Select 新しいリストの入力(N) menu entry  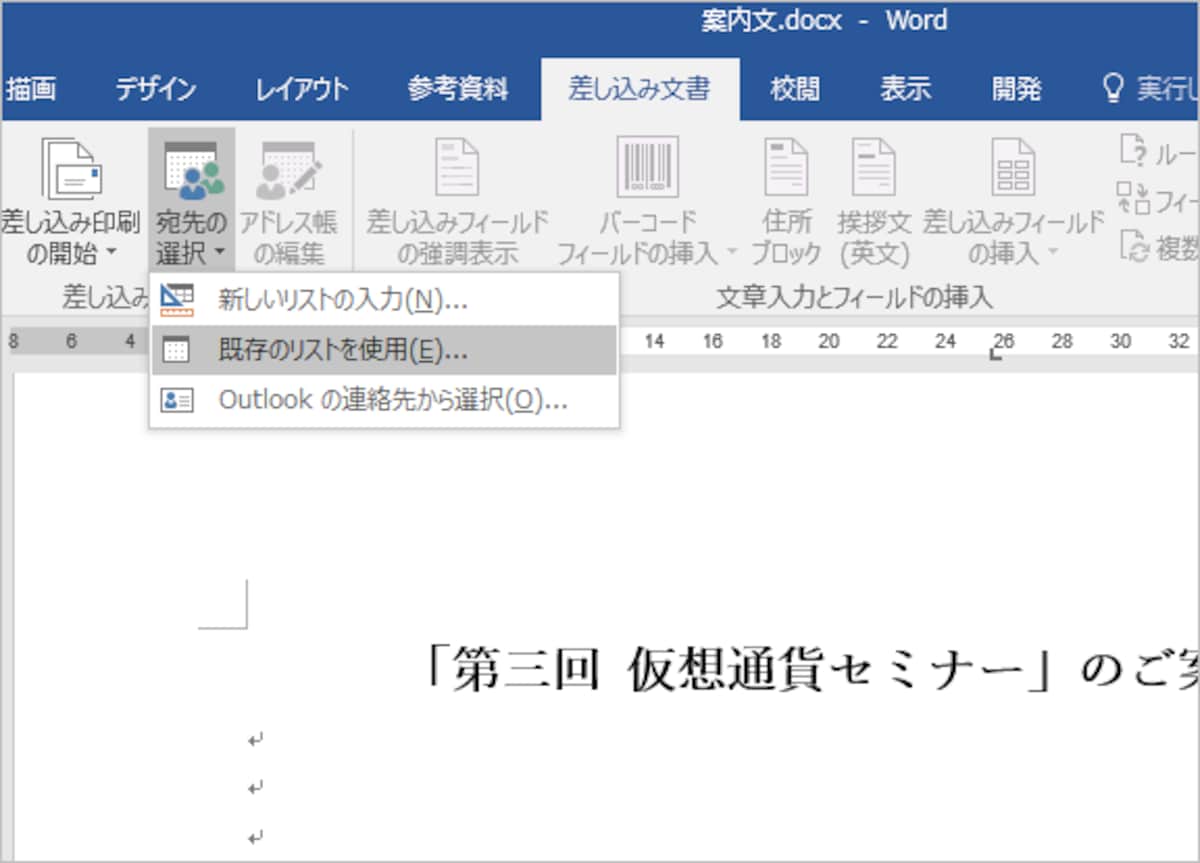click(384, 299)
